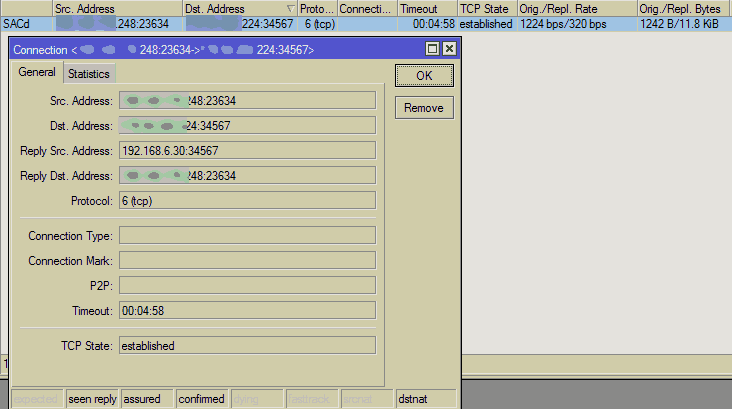Maximize the Connection dialog window
The height and width of the screenshot is (409, 732).
[432, 49]
